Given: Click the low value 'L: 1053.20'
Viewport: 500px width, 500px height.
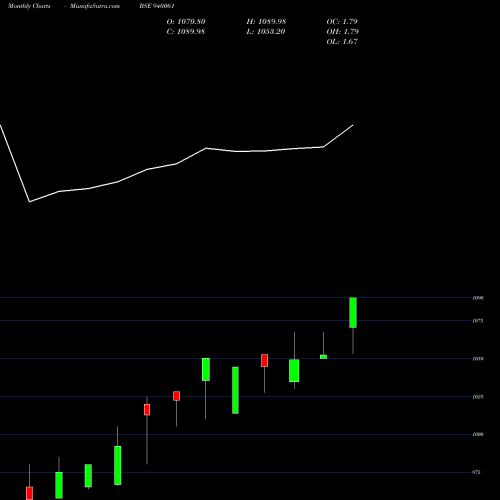Looking at the screenshot, I should tap(266, 32).
